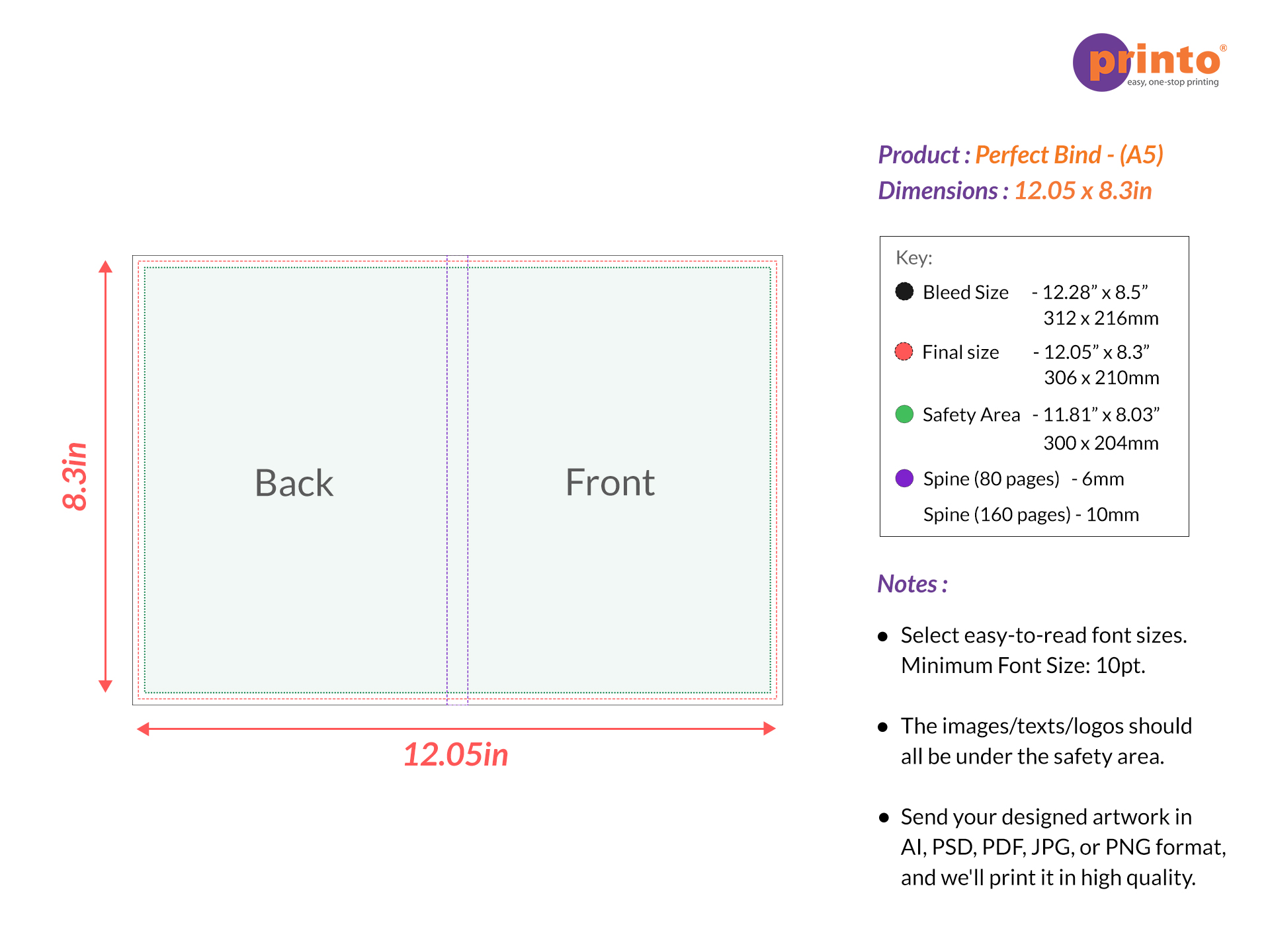The height and width of the screenshot is (952, 1270).
Task: Click the 12.05in horizontal dimension label
Action: point(456,754)
